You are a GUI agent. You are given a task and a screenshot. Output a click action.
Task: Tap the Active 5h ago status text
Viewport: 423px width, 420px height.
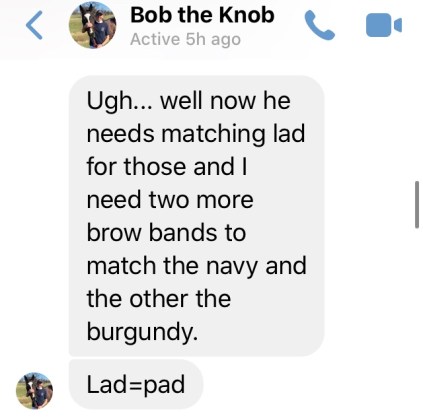click(185, 40)
